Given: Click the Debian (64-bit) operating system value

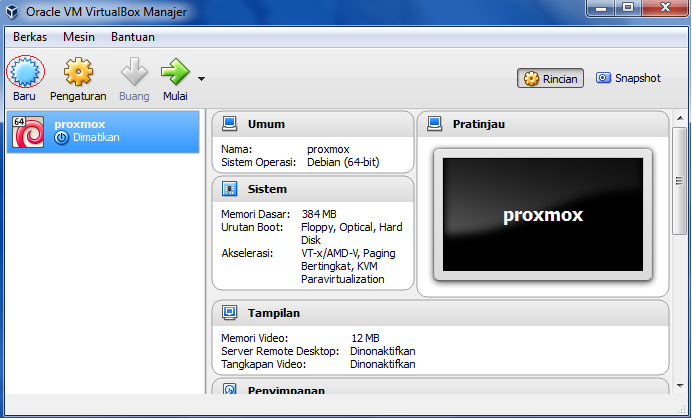Looking at the screenshot, I should click(343, 162).
